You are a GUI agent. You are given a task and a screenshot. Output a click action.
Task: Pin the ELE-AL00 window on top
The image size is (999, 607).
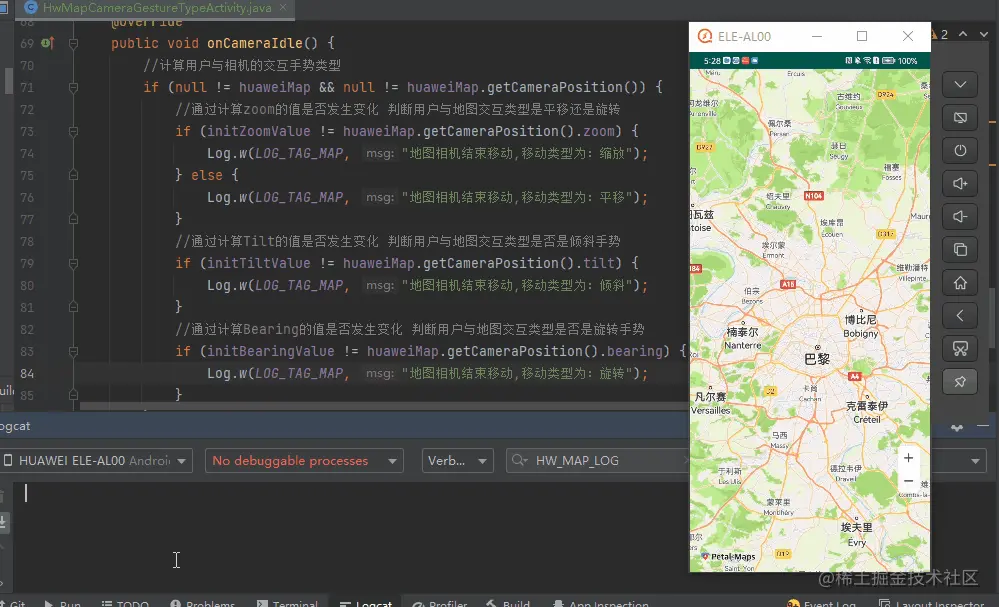tap(960, 382)
